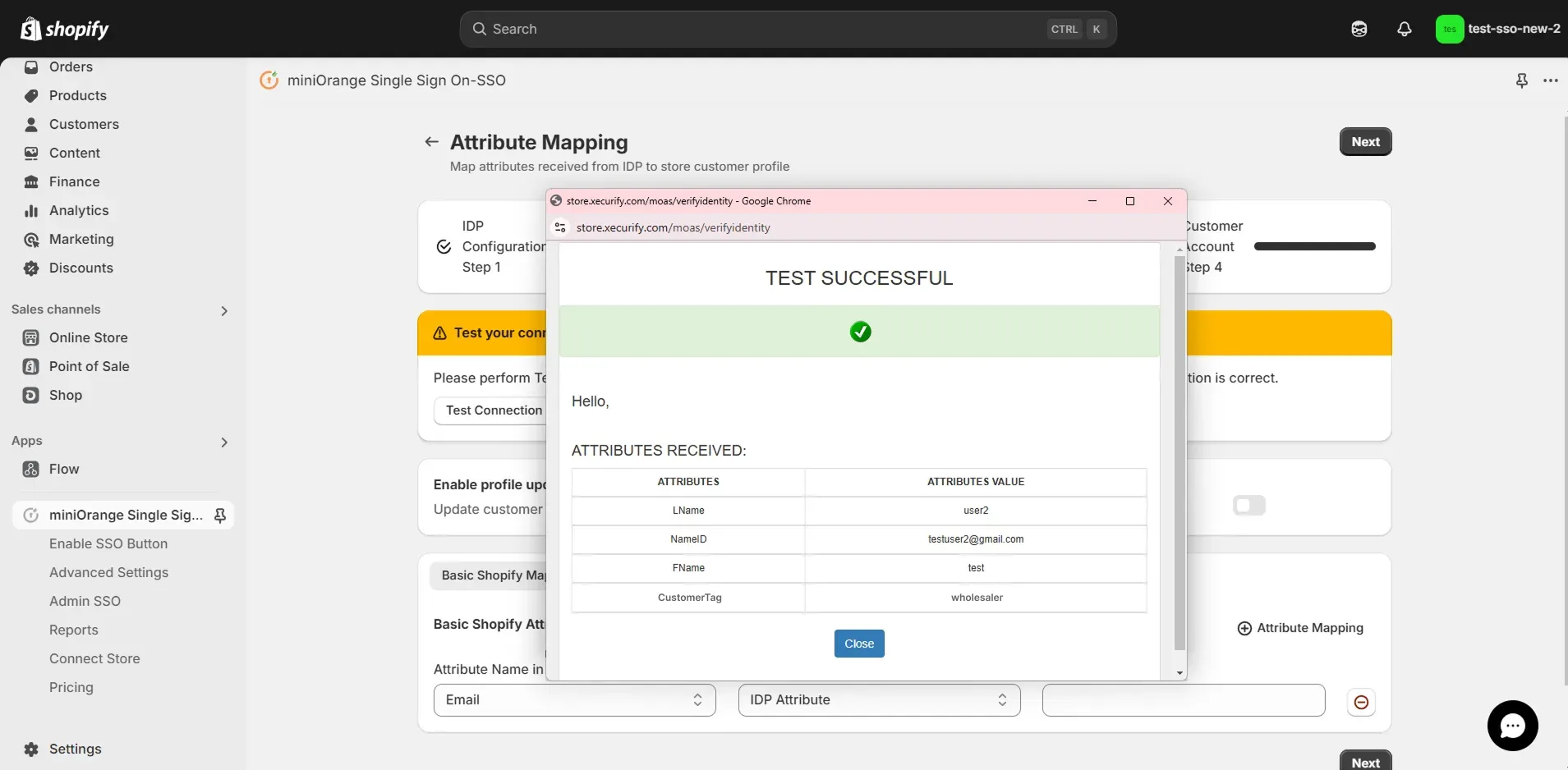Click the green success checkmark

coord(860,332)
